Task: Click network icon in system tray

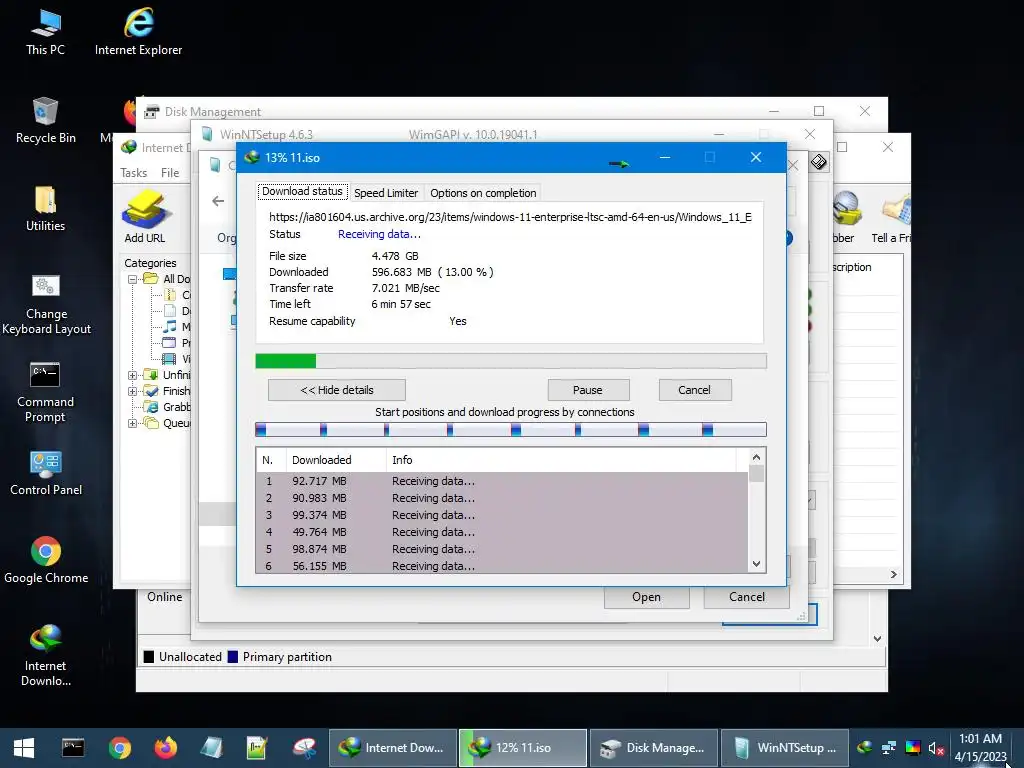Action: coord(888,748)
